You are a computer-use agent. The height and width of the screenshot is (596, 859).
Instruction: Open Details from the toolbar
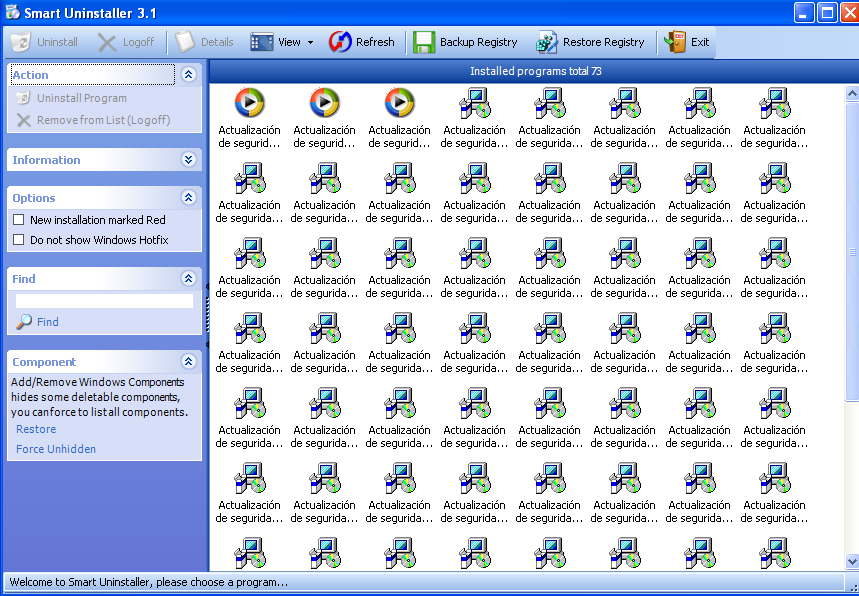(x=205, y=42)
